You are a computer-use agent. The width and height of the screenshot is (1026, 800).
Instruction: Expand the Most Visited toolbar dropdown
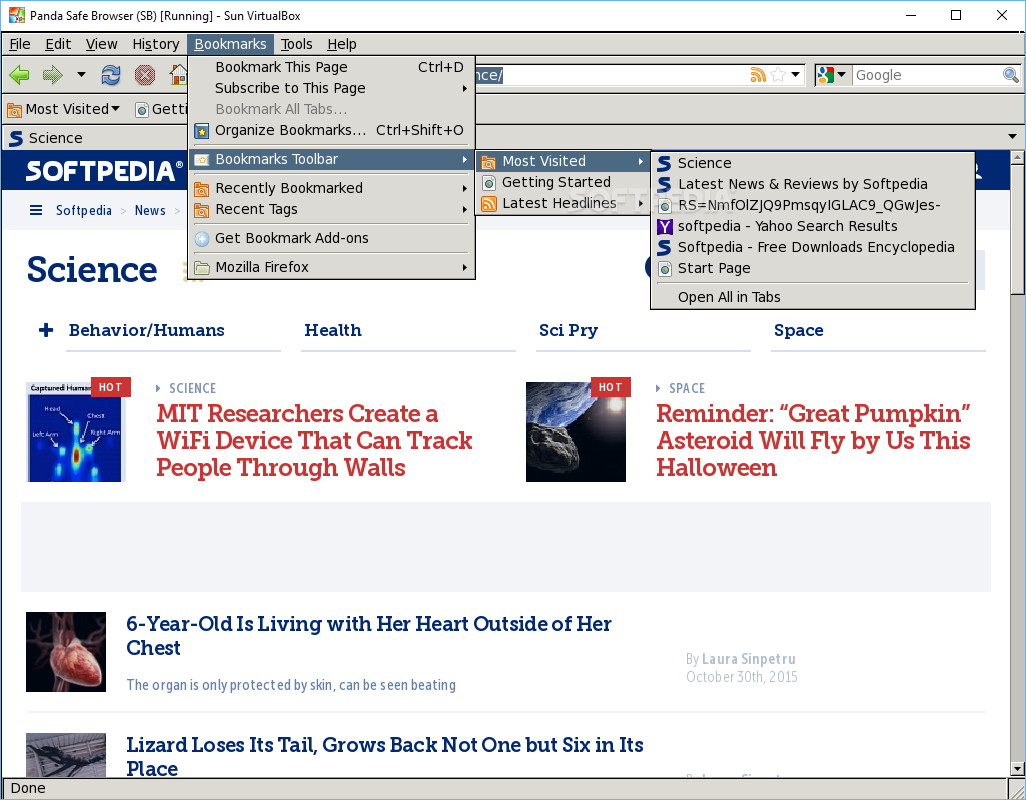(116, 109)
